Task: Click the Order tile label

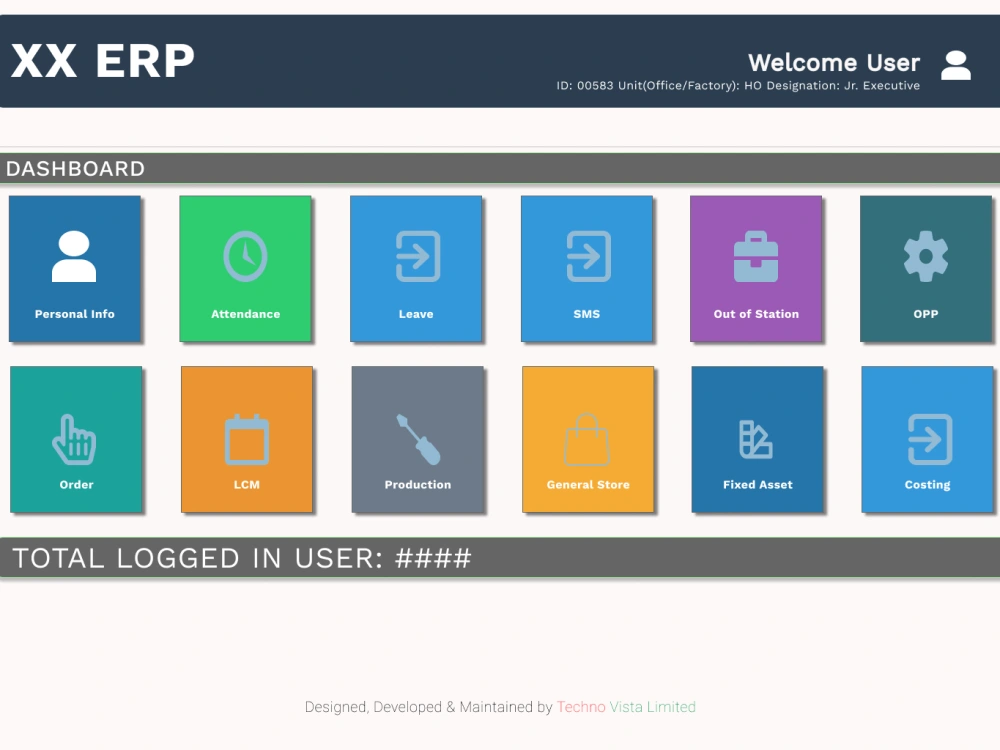Action: click(77, 485)
